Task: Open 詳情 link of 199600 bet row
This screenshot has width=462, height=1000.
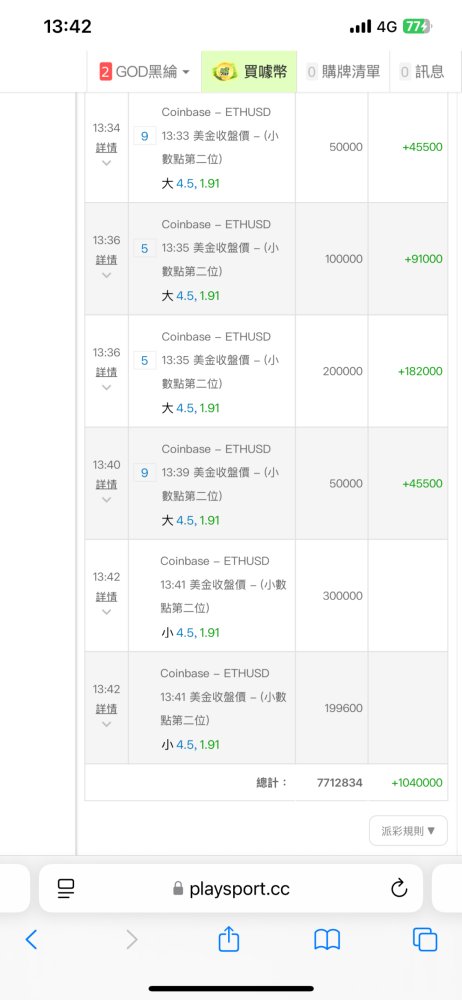Action: 107,709
